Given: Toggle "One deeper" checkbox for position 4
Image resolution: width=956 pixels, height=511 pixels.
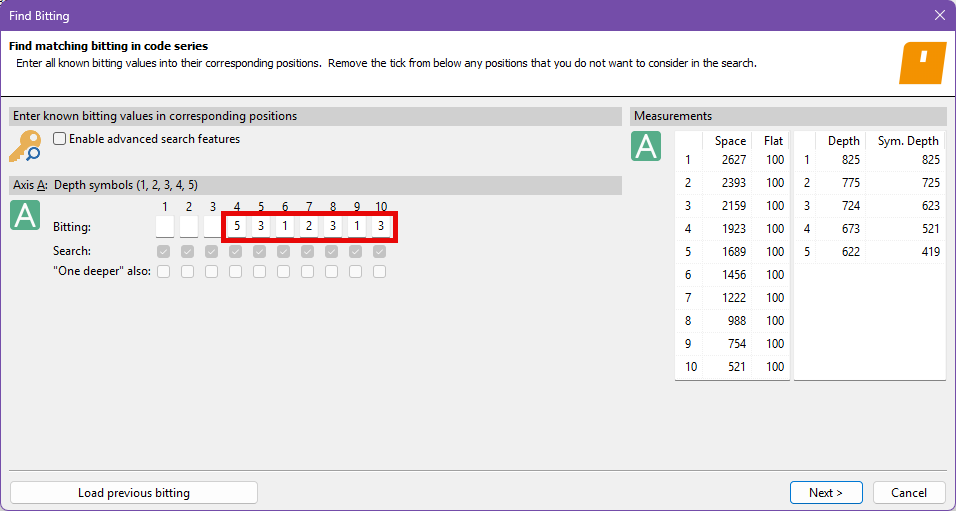Looking at the screenshot, I should tap(236, 271).
